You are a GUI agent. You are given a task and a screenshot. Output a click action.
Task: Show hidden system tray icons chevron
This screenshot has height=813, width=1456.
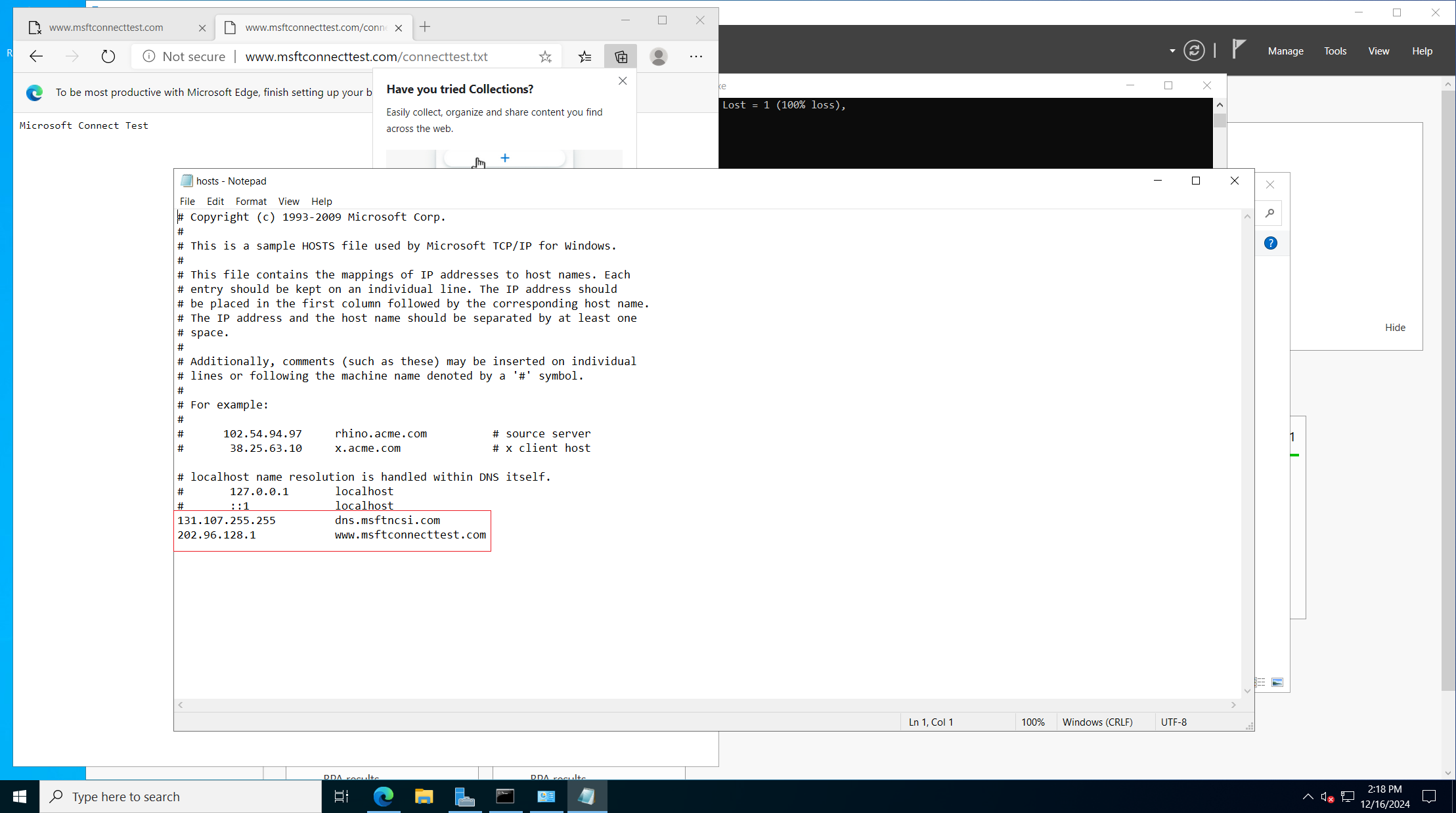click(1308, 797)
